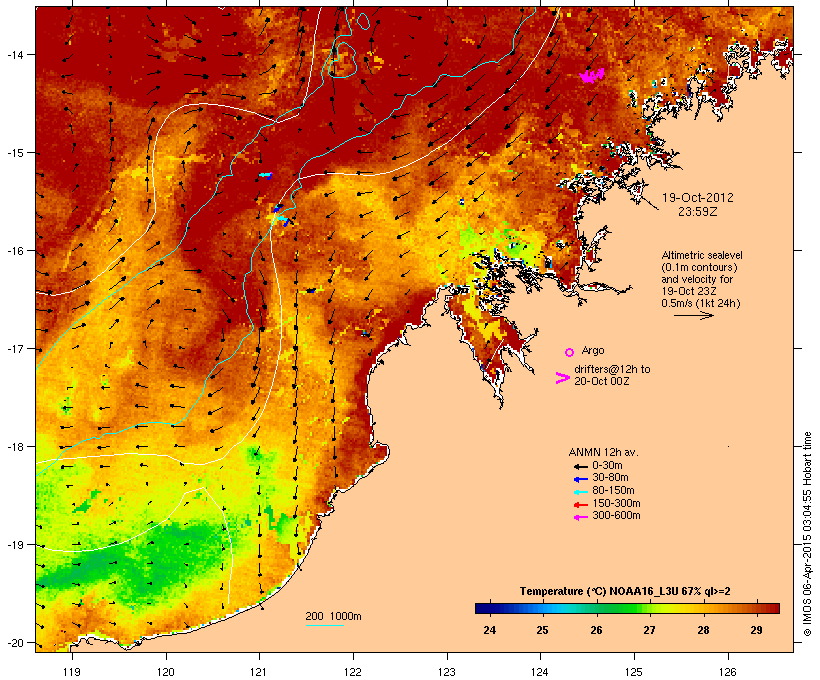Click the cyan 80-150m legend arrow
Screen dimensions: 820x680
click(580, 492)
